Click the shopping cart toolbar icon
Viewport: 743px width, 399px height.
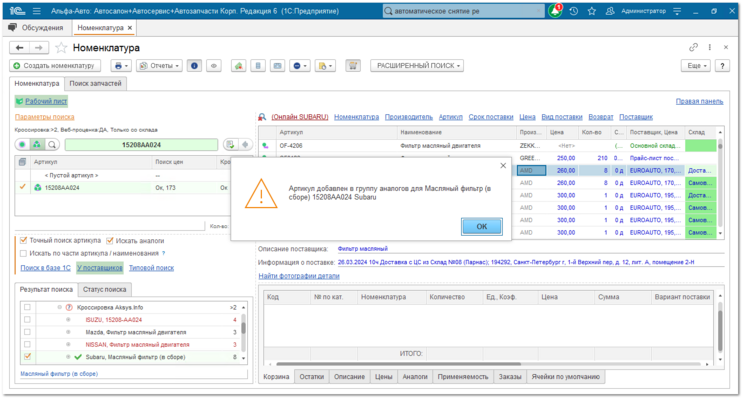coord(353,66)
